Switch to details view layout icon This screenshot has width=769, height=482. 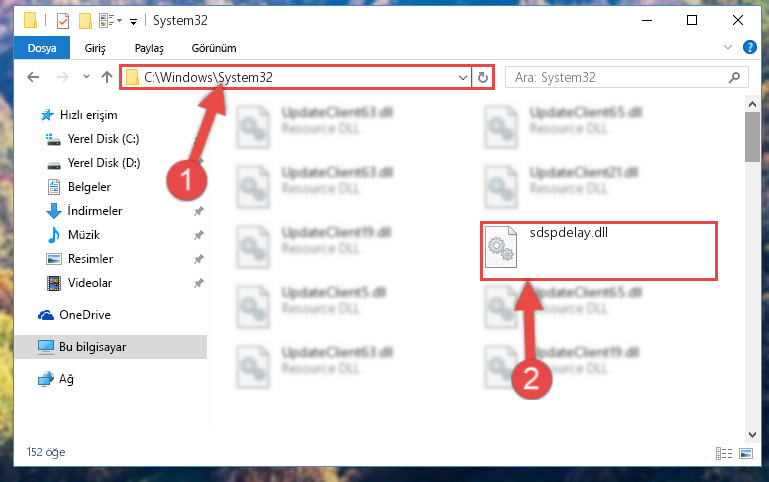(723, 453)
